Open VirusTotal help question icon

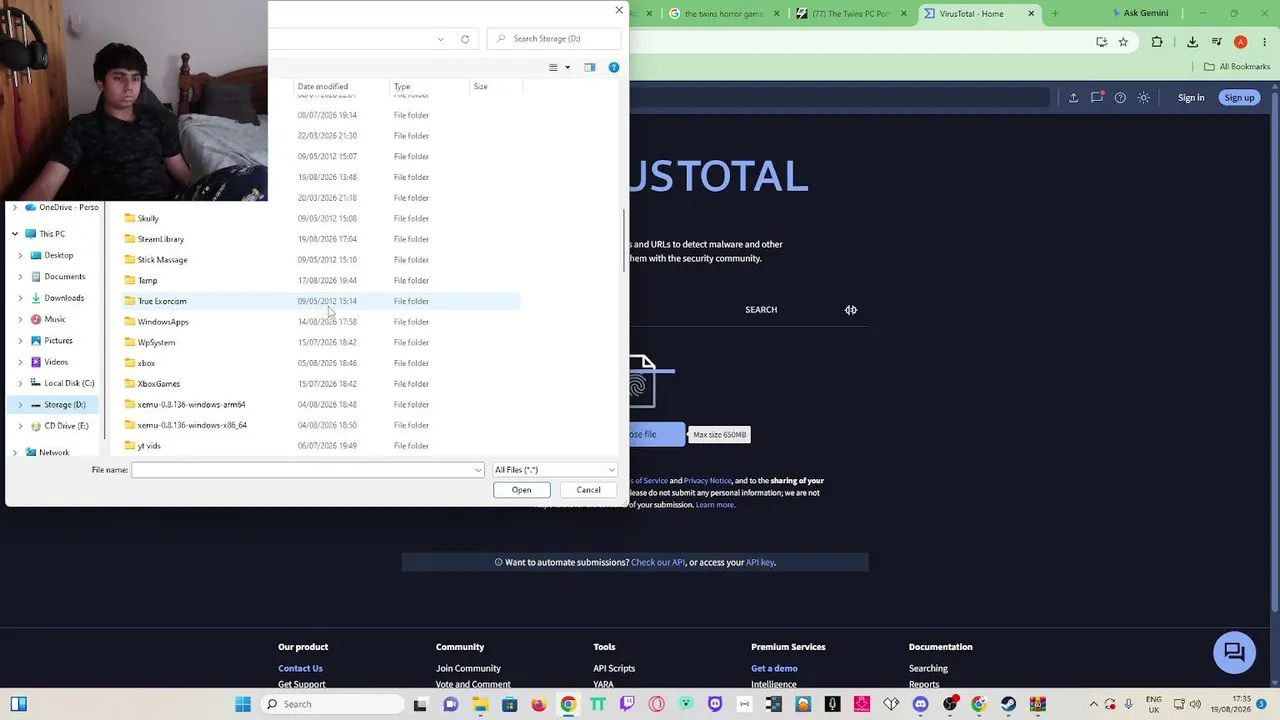[1120, 98]
